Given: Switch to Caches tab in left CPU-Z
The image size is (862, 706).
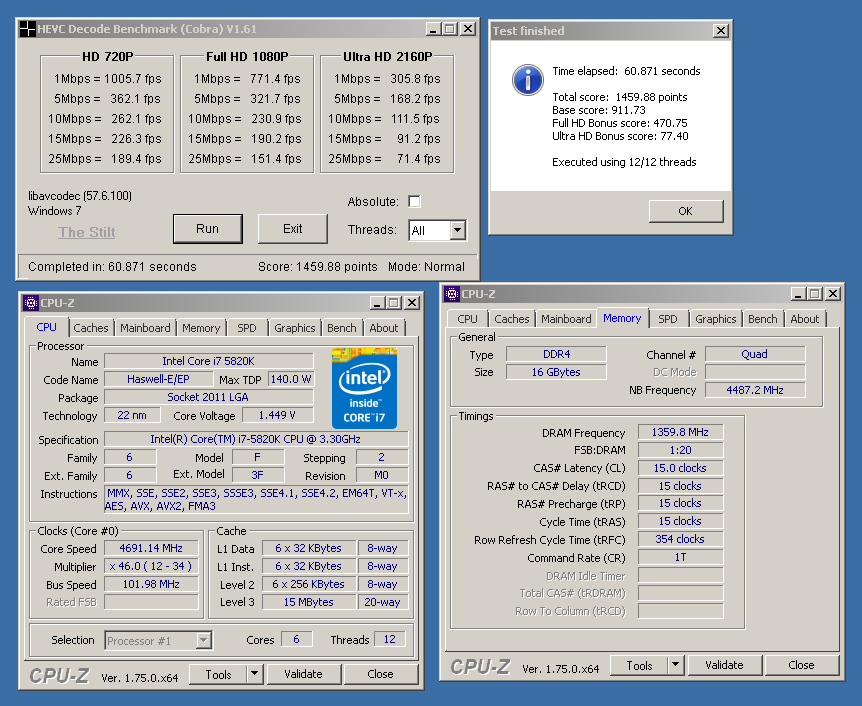Looking at the screenshot, I should (x=91, y=328).
